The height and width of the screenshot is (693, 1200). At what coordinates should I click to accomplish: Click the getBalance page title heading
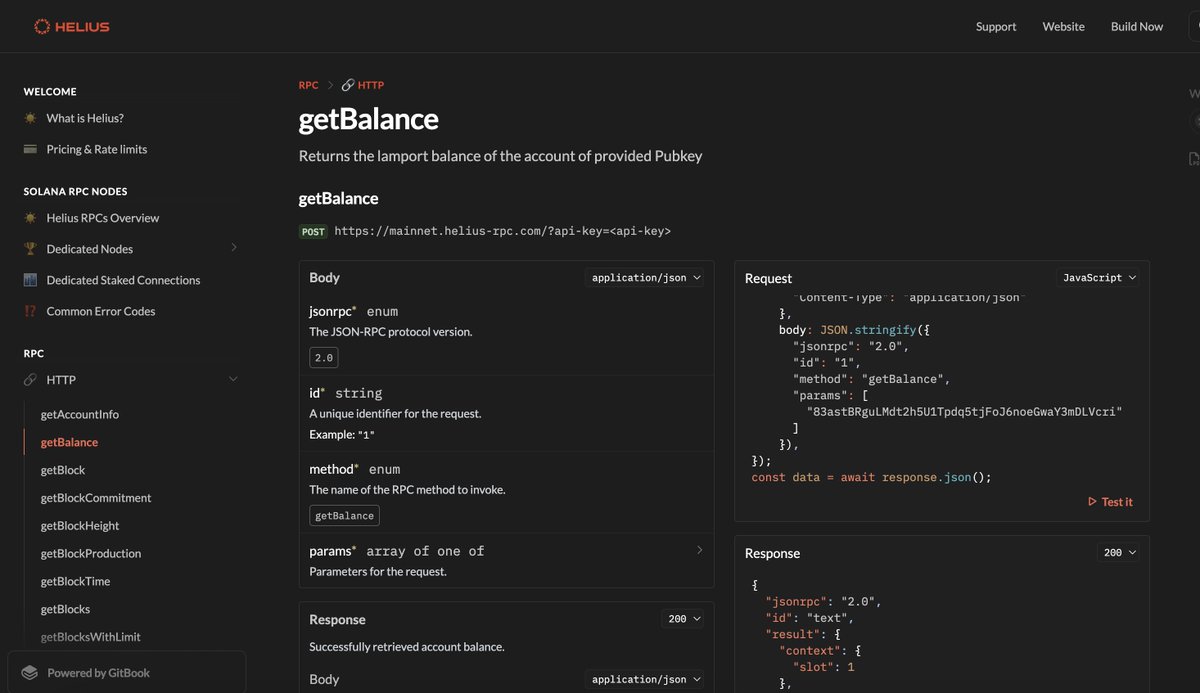tap(369, 119)
